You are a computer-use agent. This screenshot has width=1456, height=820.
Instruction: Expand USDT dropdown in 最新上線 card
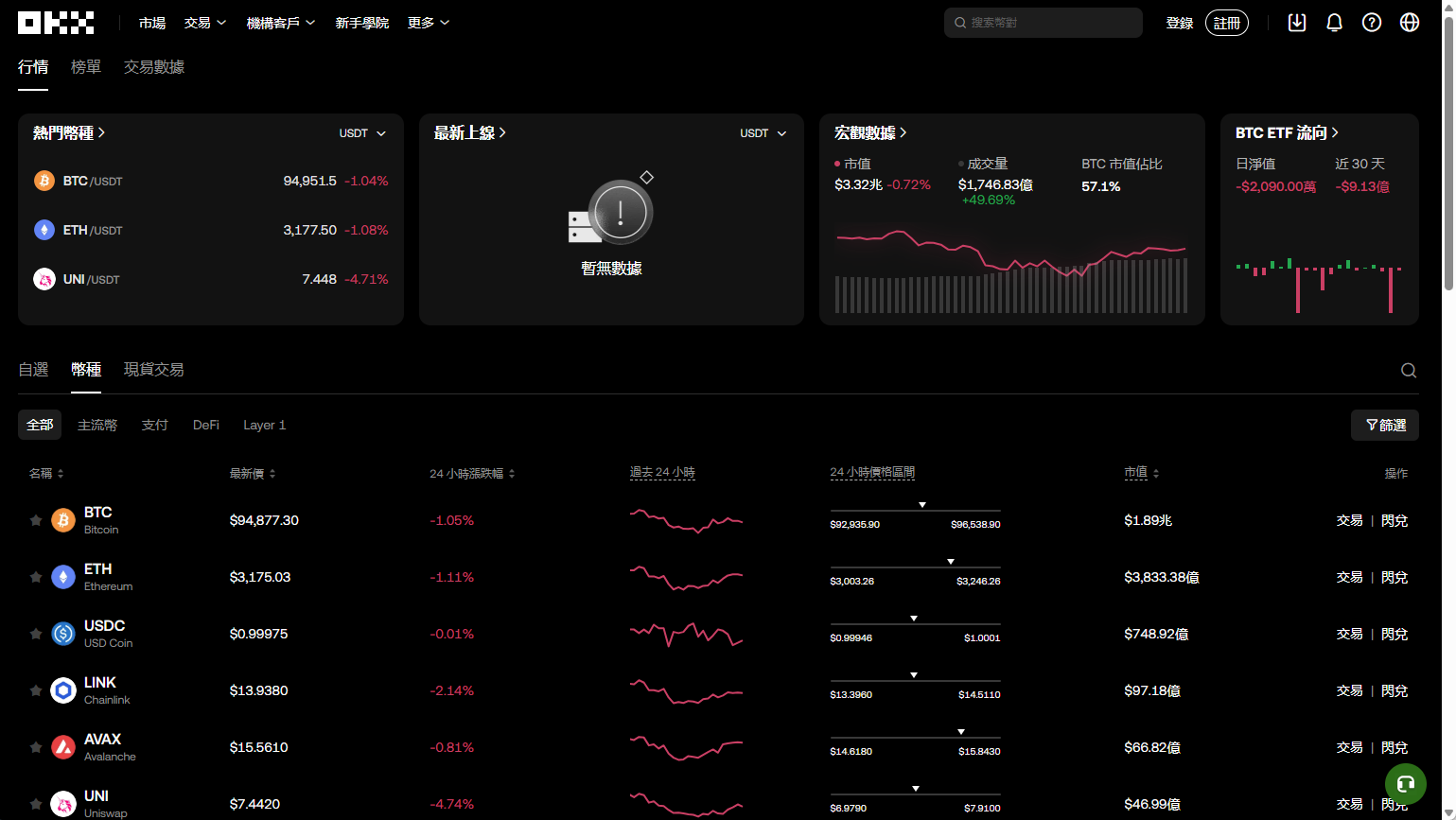tap(763, 133)
